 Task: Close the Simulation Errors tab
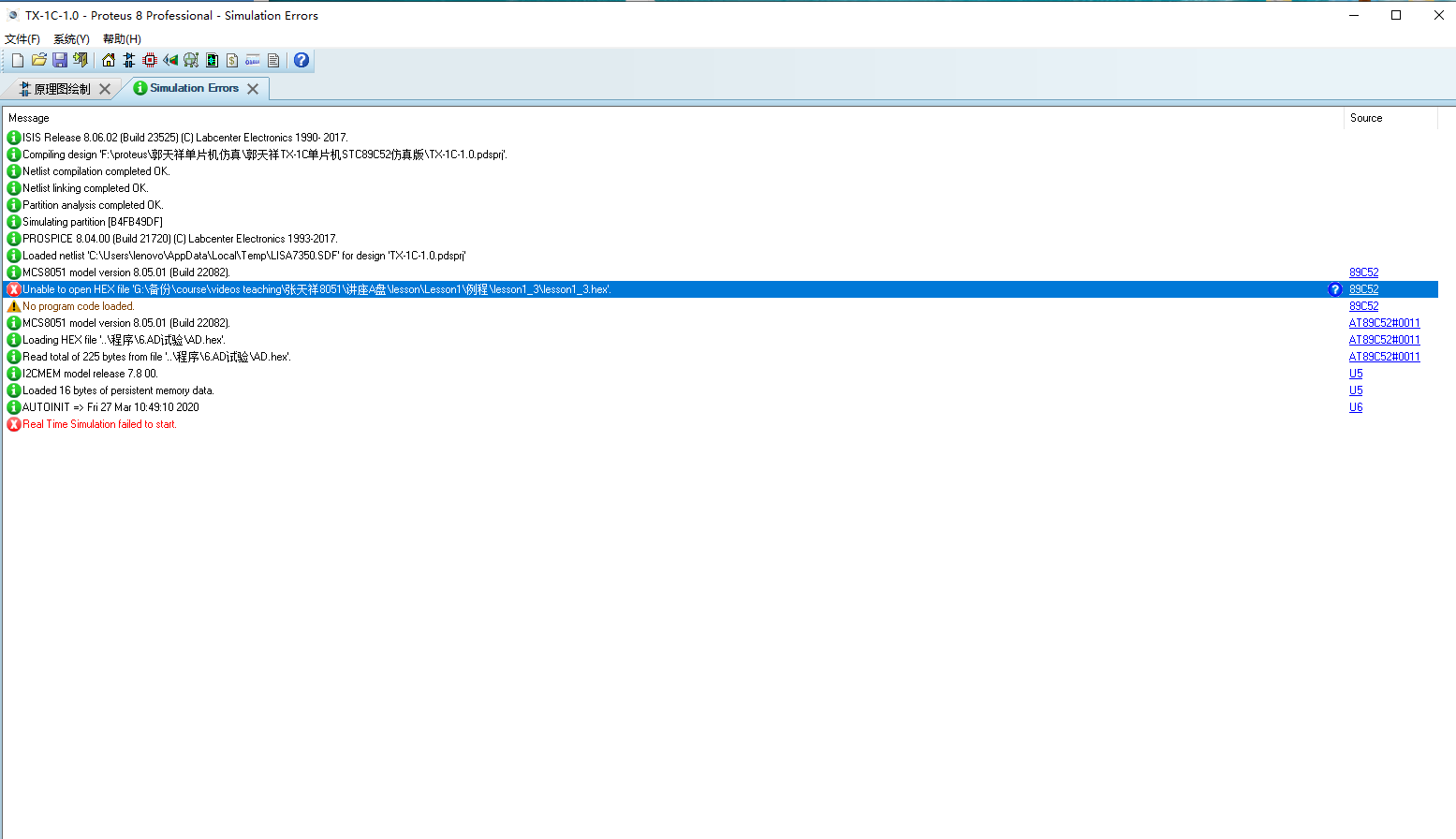coord(253,89)
